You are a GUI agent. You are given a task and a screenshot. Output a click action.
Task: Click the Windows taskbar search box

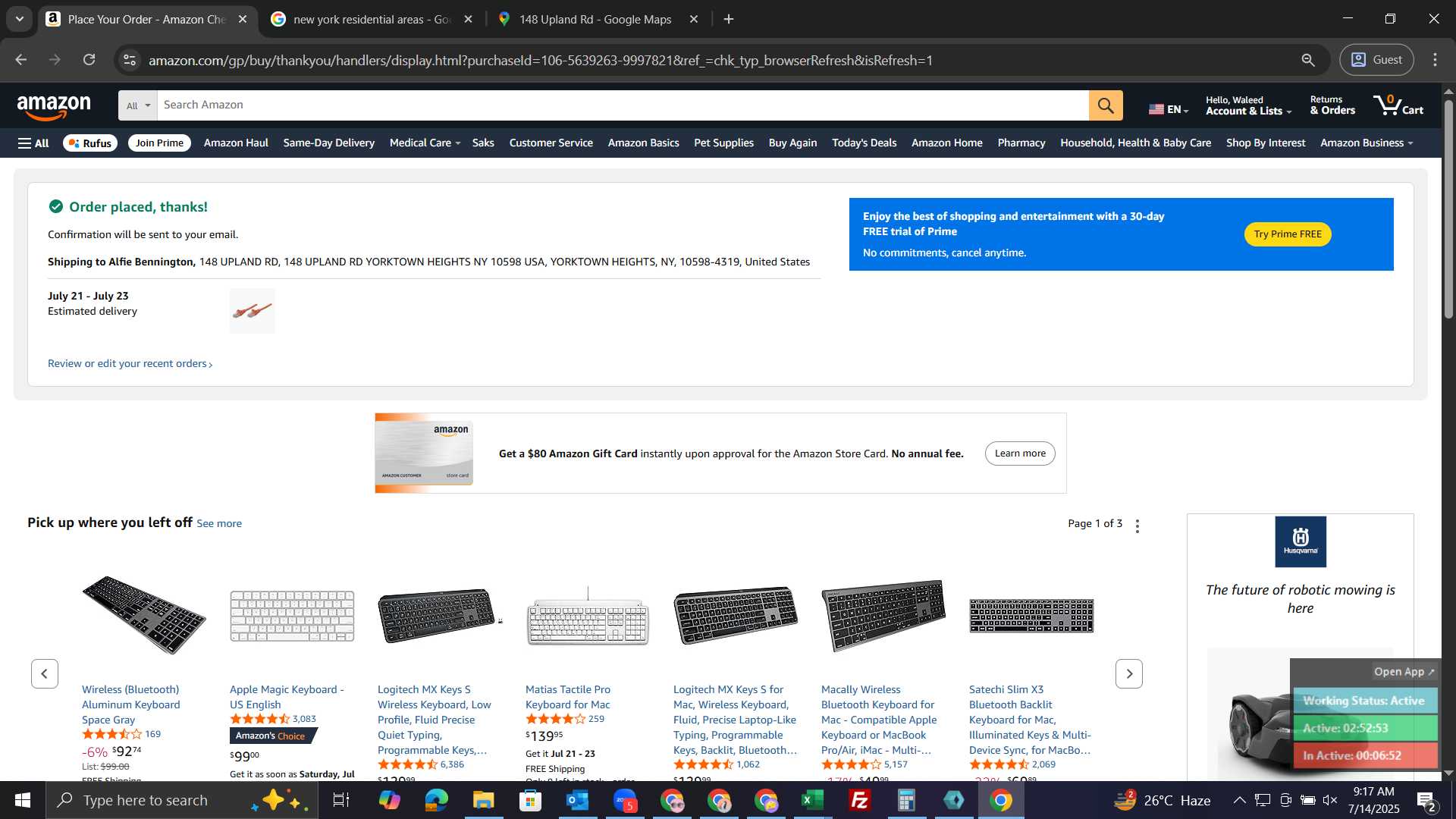coord(182,800)
